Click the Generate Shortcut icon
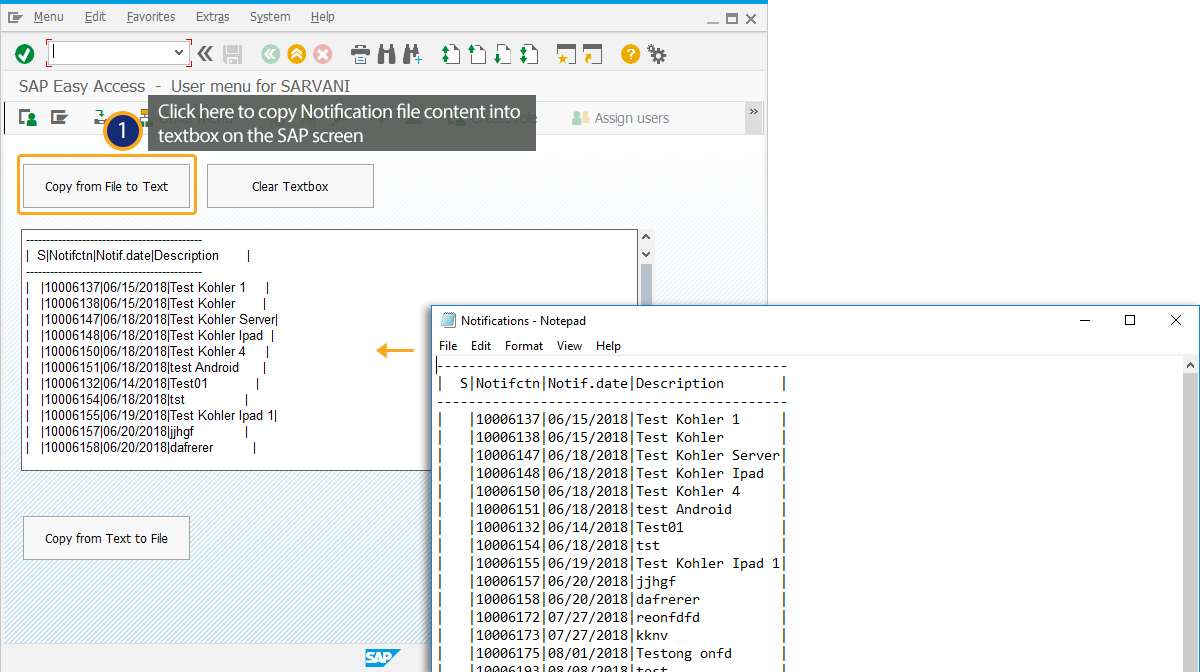1200x672 pixels. click(593, 54)
